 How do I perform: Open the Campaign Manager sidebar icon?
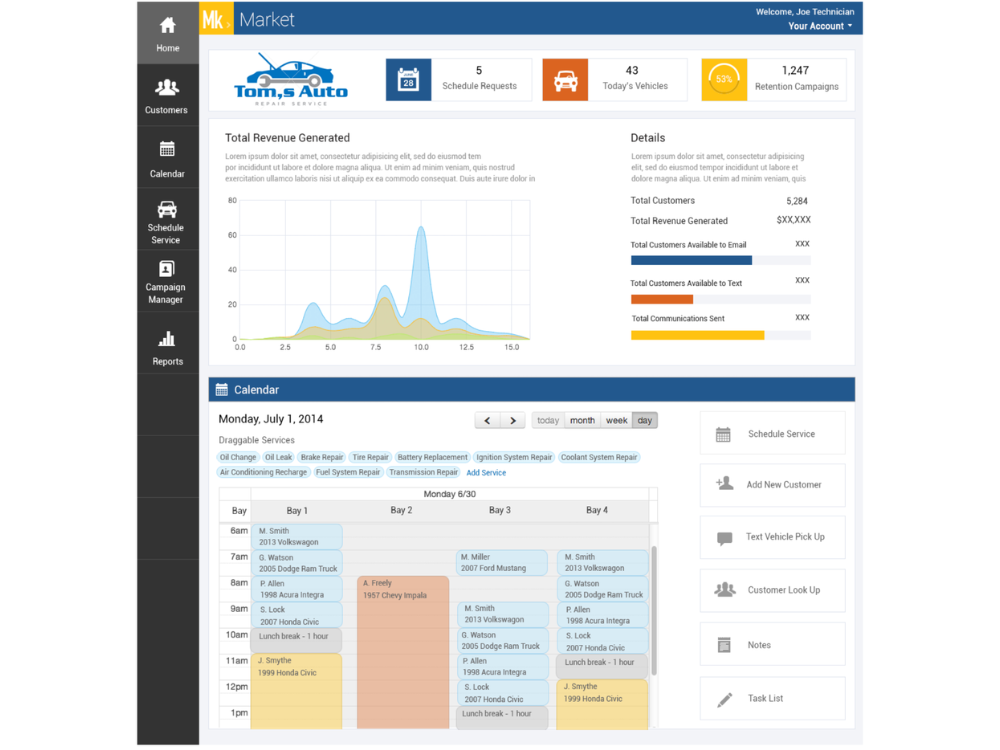click(x=166, y=269)
